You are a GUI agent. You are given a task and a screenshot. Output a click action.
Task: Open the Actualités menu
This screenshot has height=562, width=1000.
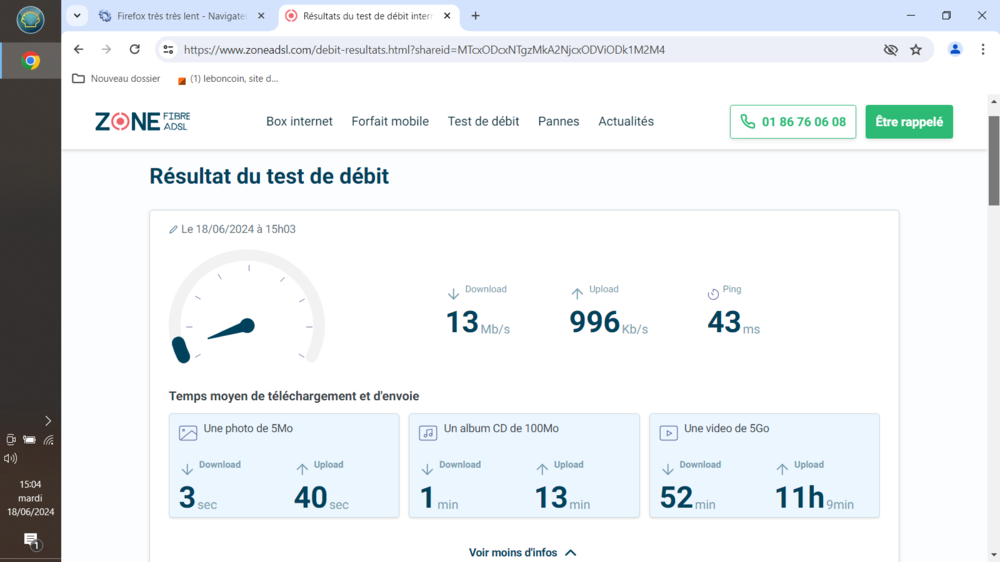pyautogui.click(x=626, y=121)
